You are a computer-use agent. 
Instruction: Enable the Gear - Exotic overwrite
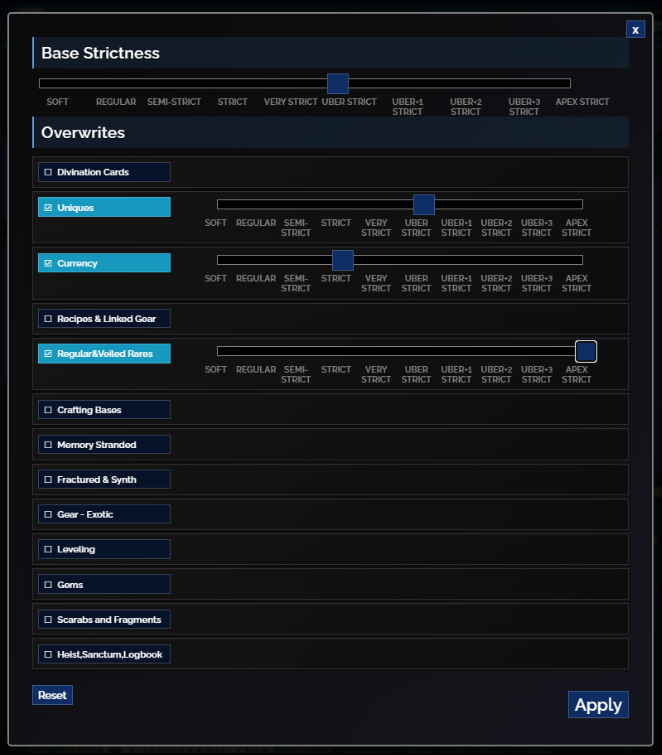104,514
